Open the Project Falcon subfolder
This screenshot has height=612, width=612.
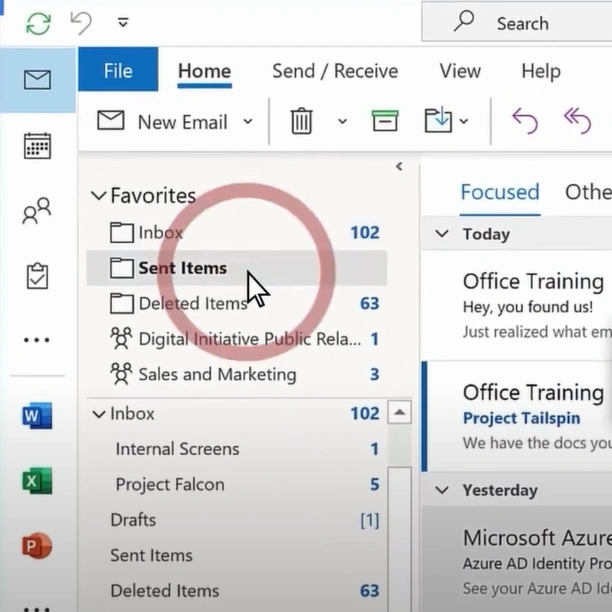237,484
